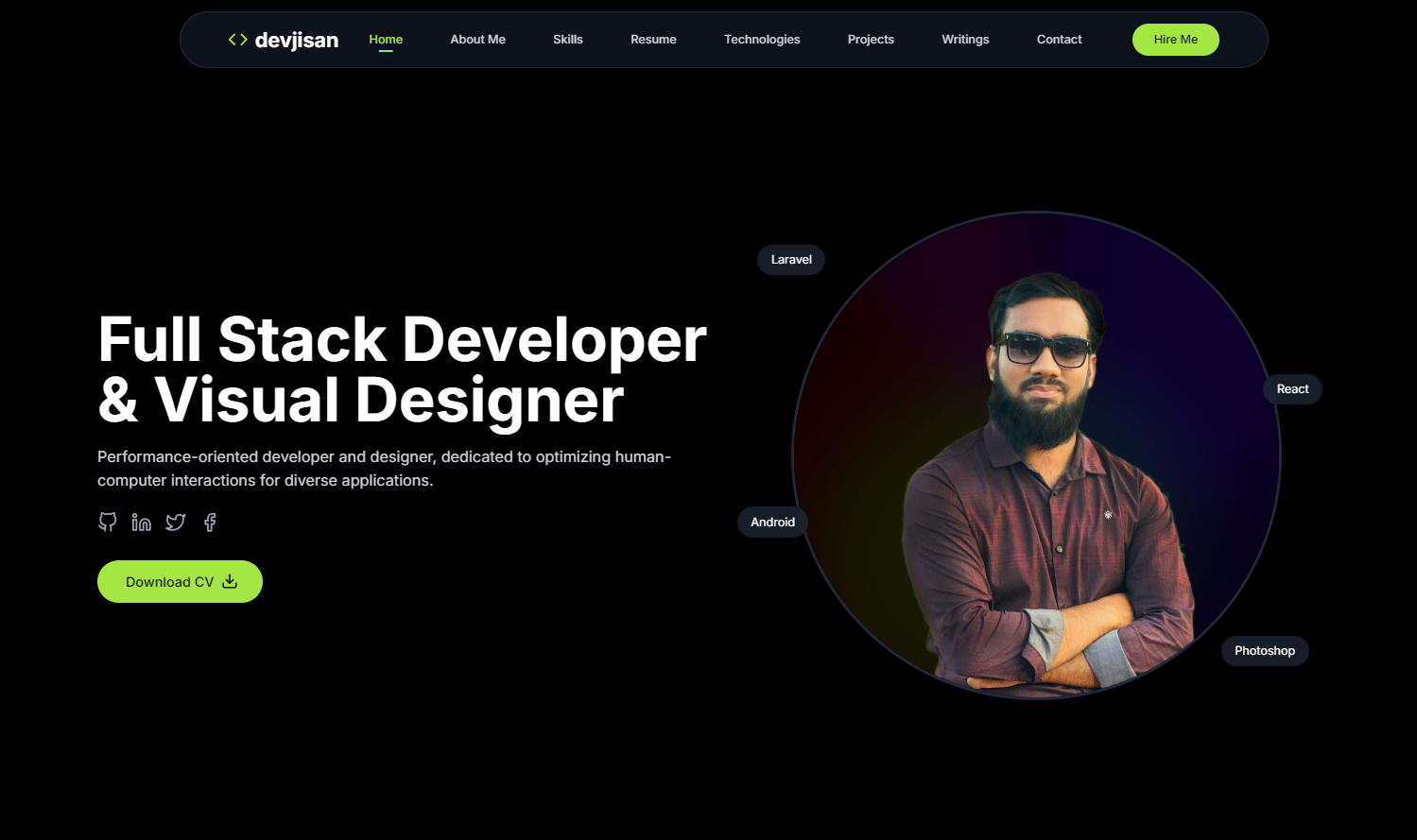Navigate to the About Me section
This screenshot has height=840, width=1417.
[x=477, y=39]
